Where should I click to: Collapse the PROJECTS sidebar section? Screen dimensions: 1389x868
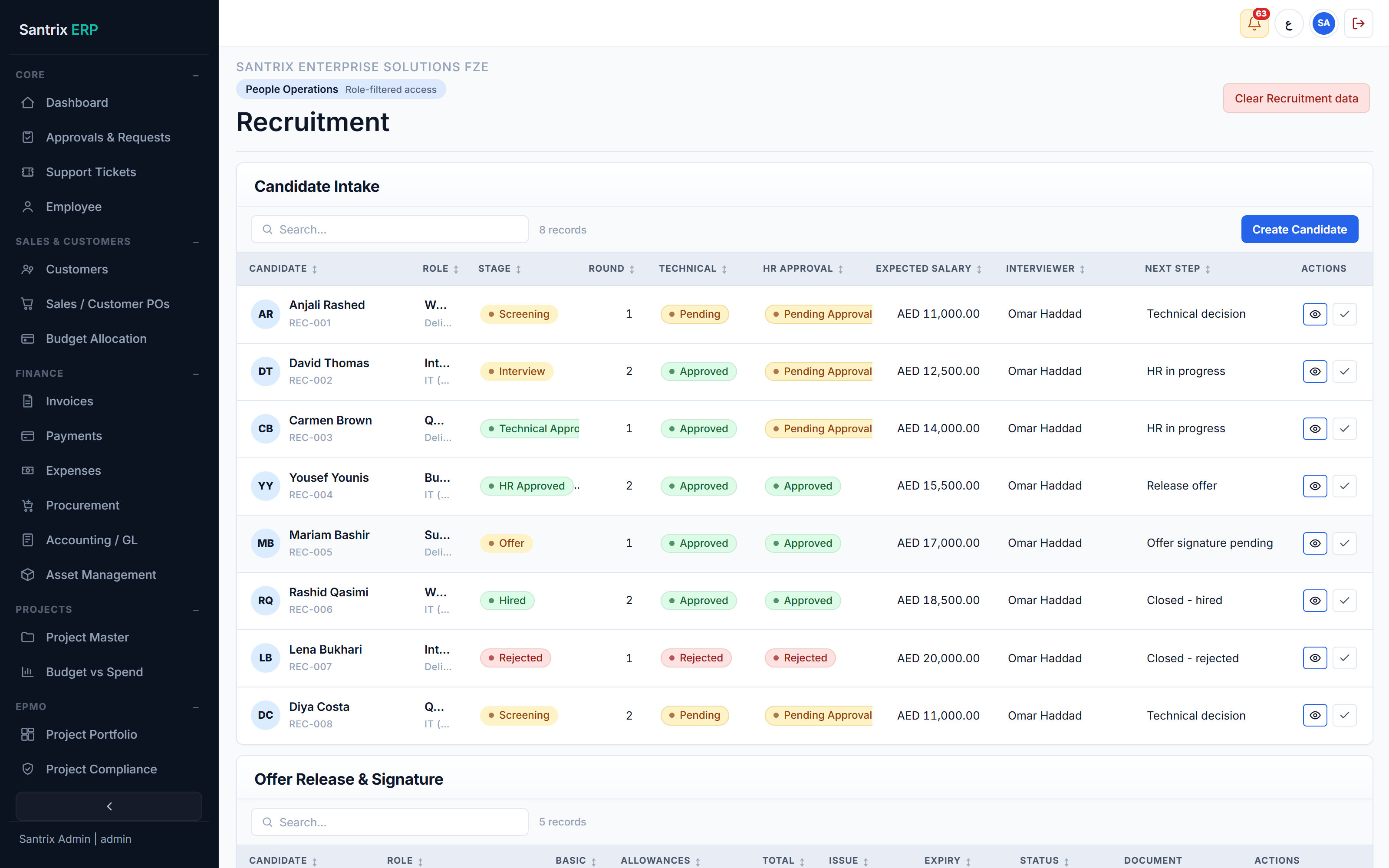(x=196, y=610)
